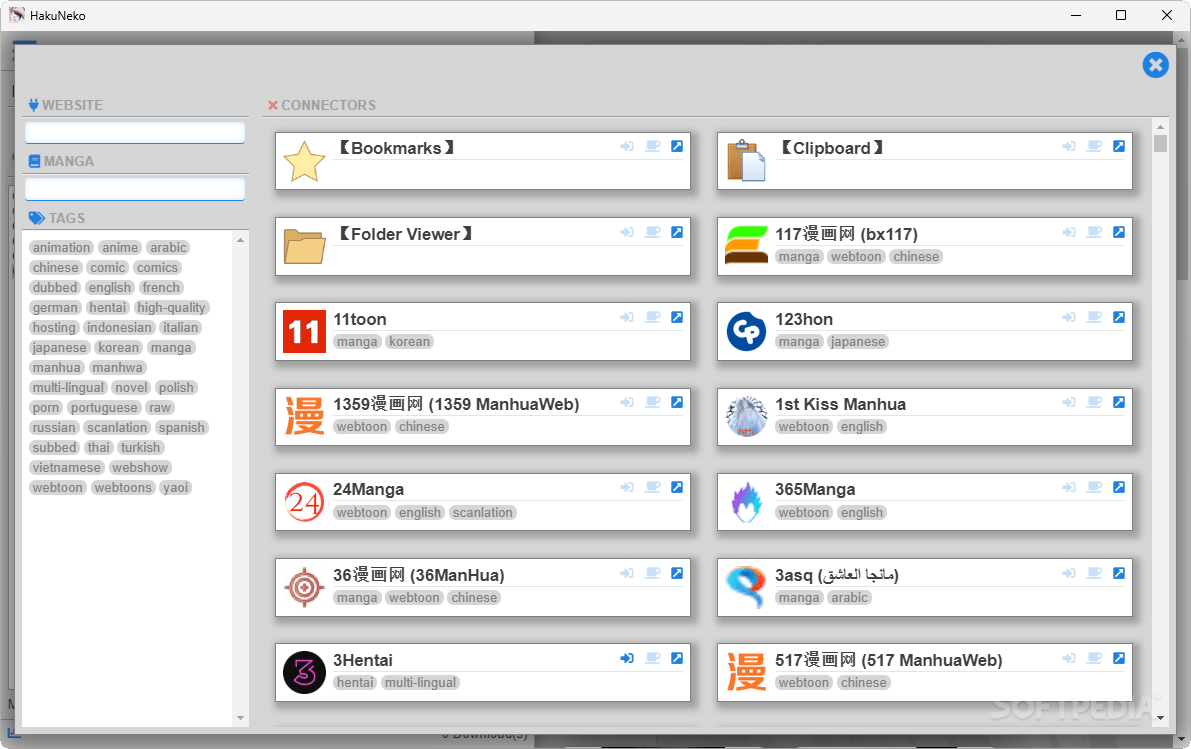Image resolution: width=1191 pixels, height=749 pixels.
Task: Filter by the scanlation tag in tags list
Action: (x=117, y=428)
